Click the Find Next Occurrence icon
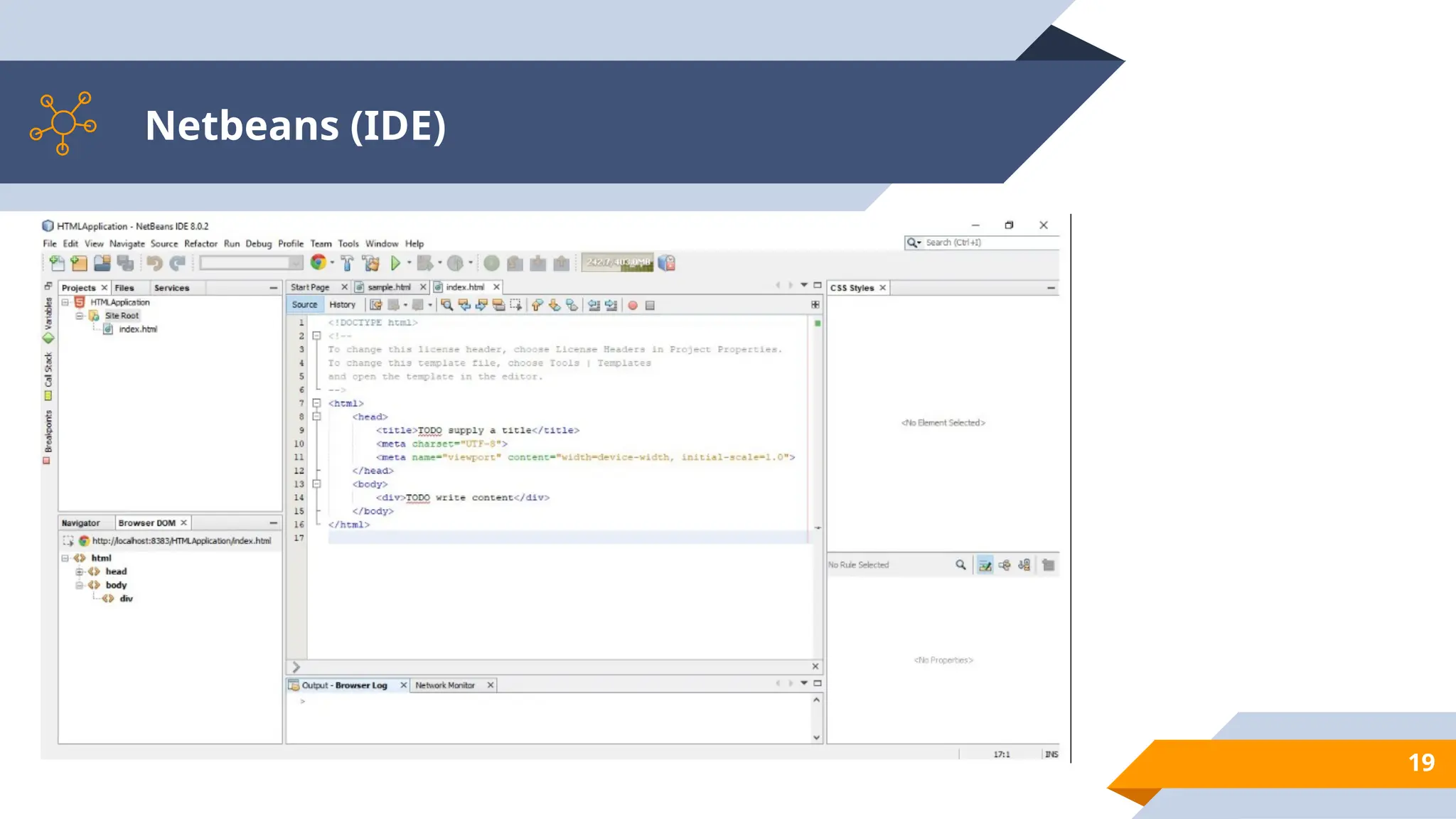The image size is (1456, 819). pos(481,305)
